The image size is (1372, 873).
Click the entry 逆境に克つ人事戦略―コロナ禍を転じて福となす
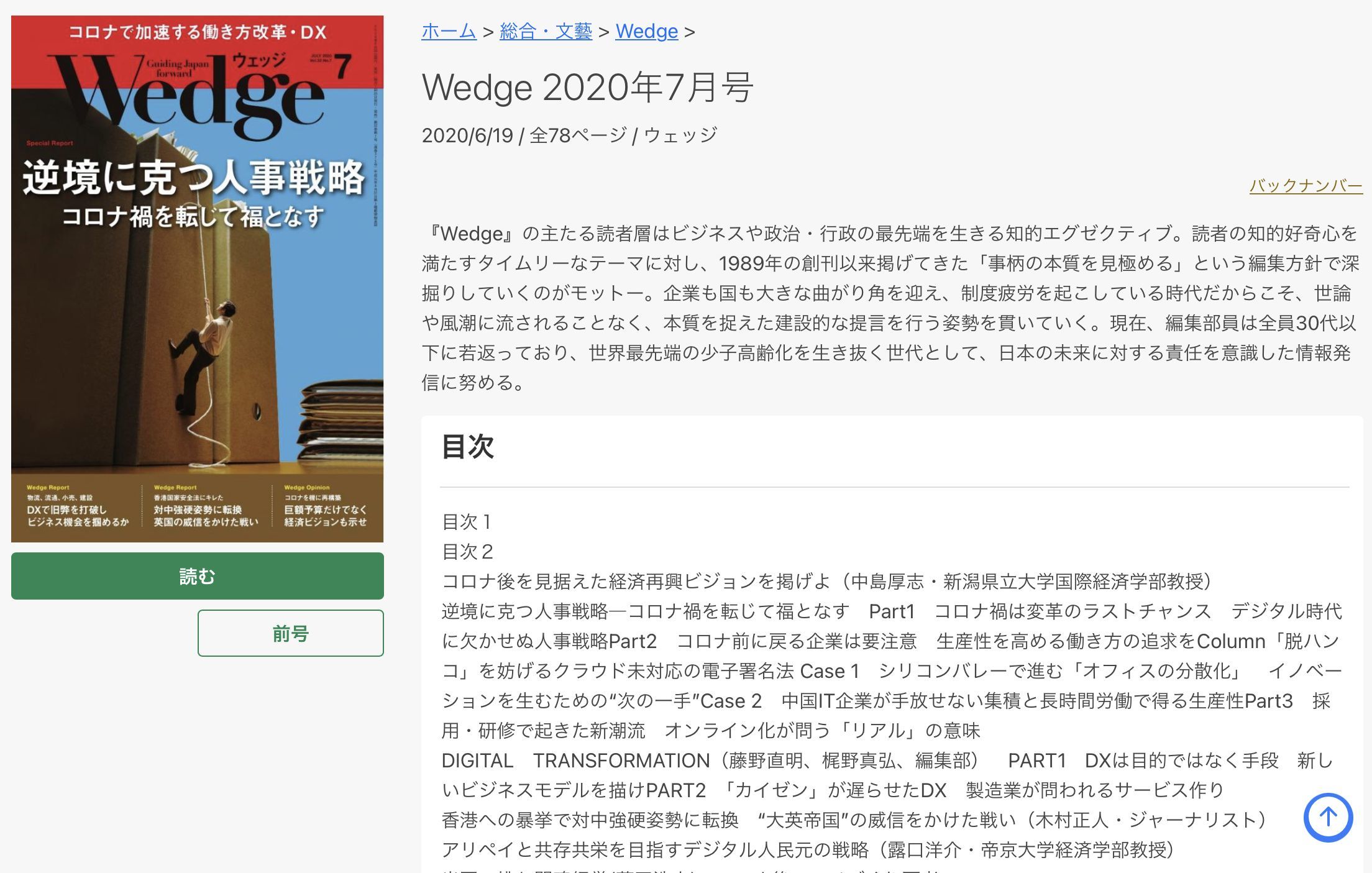click(x=892, y=671)
